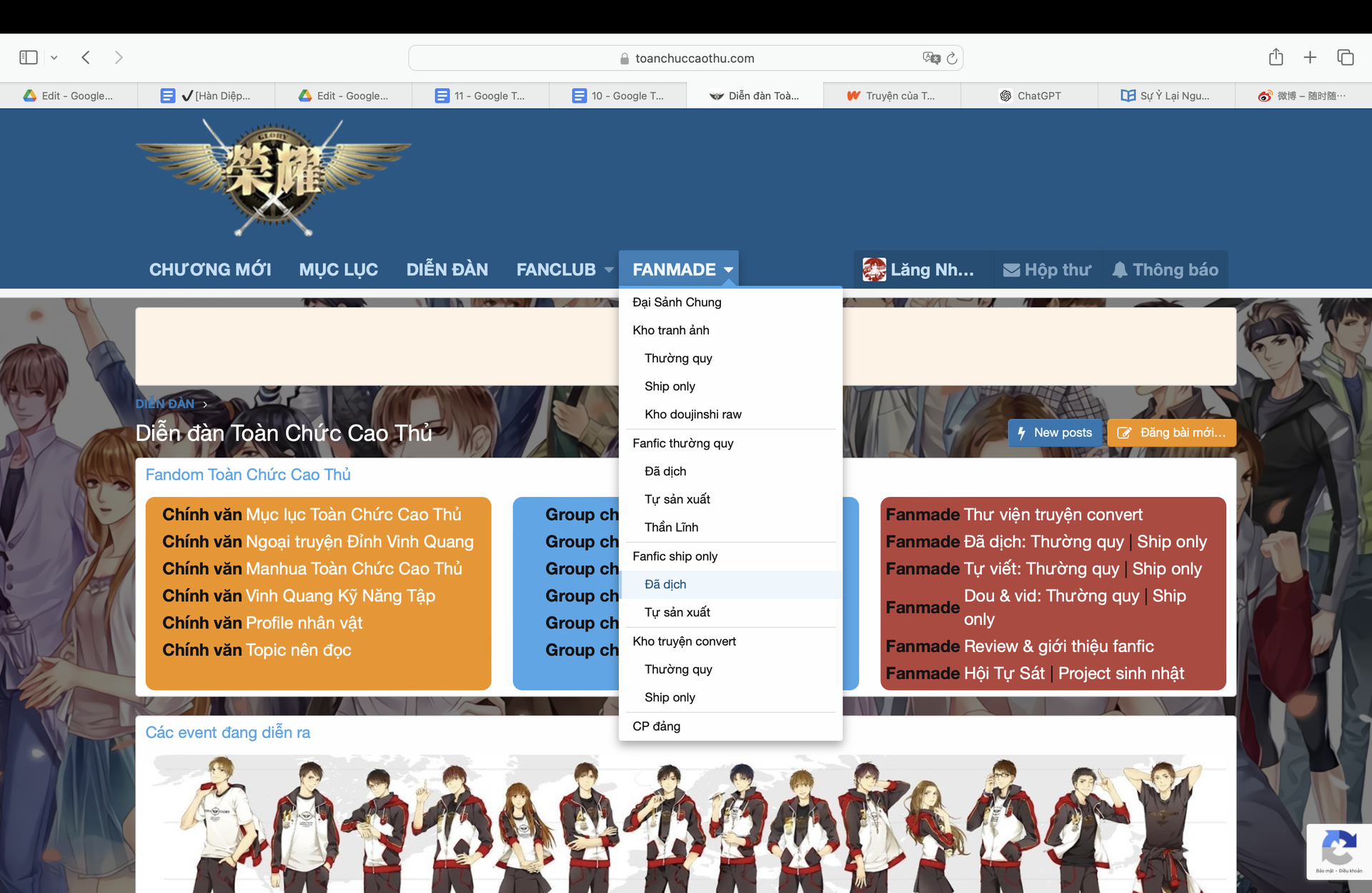Switch to the 10 - Google T... tab

click(x=617, y=96)
